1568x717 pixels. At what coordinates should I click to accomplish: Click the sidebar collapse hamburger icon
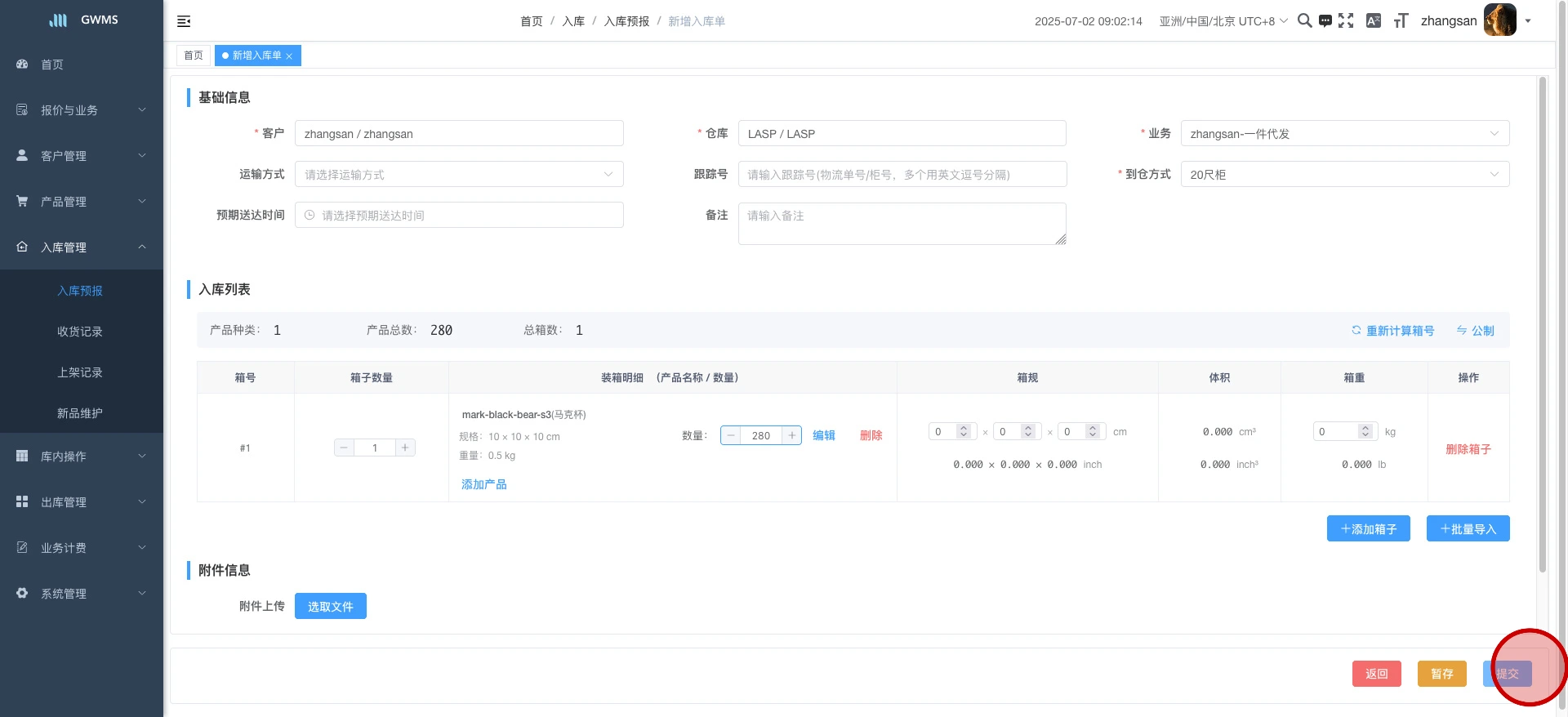[x=184, y=21]
